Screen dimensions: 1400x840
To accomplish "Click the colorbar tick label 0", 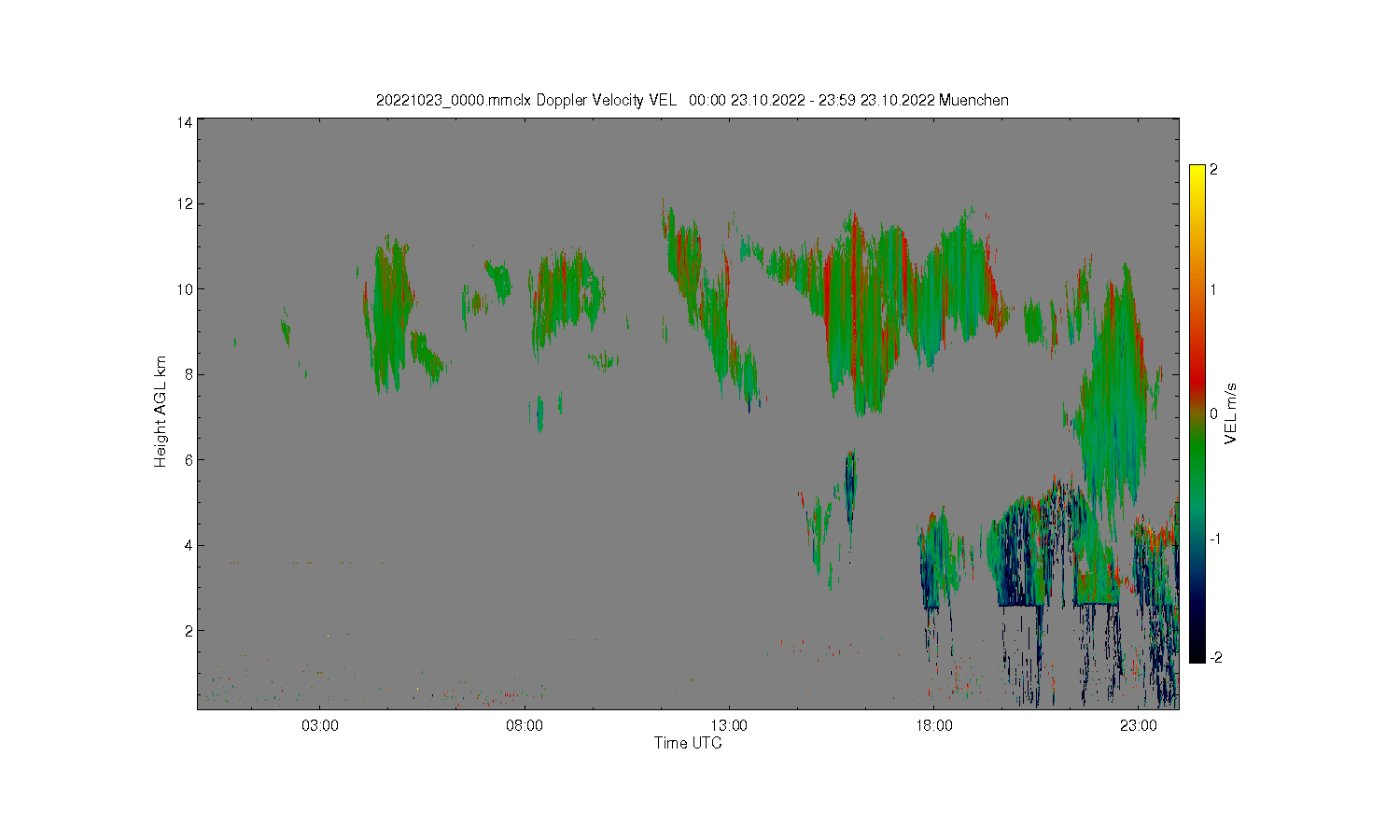I will [1213, 413].
